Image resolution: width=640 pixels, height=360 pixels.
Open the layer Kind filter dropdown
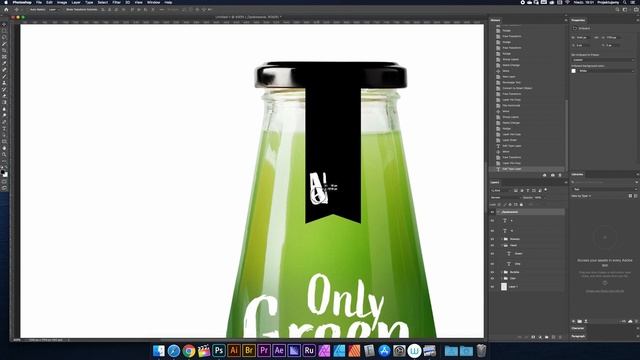[x=501, y=190]
